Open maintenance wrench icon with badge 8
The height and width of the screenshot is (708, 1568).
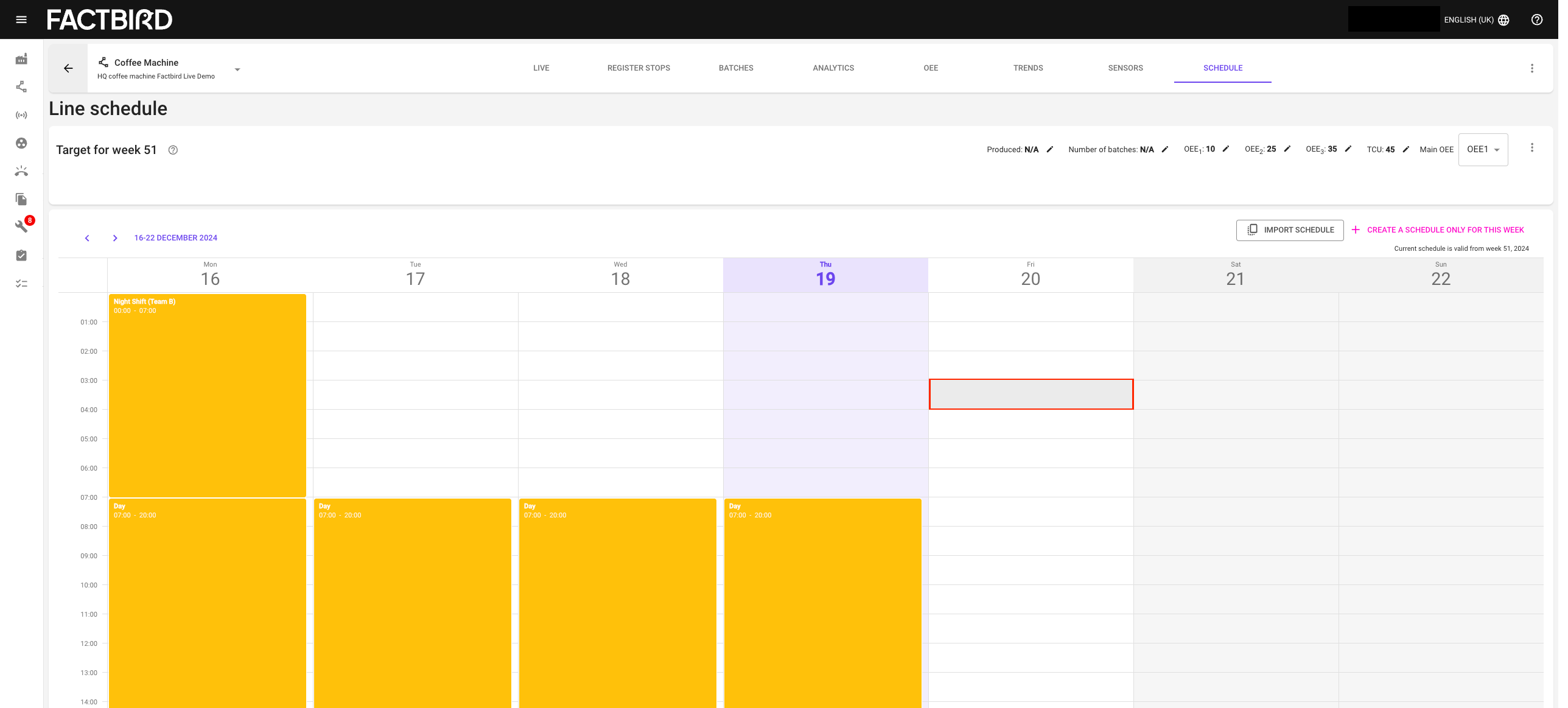[21, 226]
